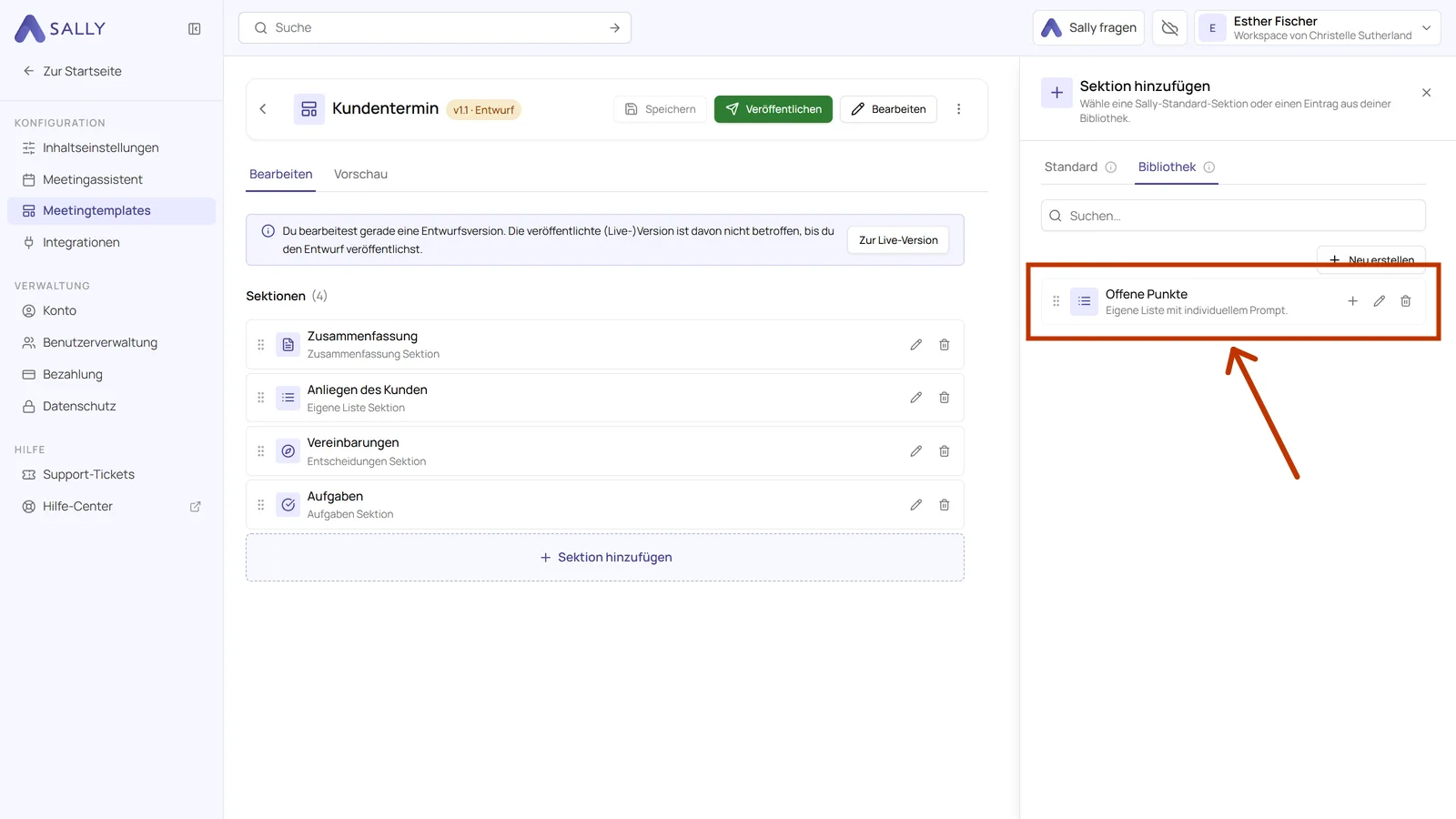Click the dashed Sektion hinzufügen area
This screenshot has height=819, width=1456.
[x=605, y=558]
